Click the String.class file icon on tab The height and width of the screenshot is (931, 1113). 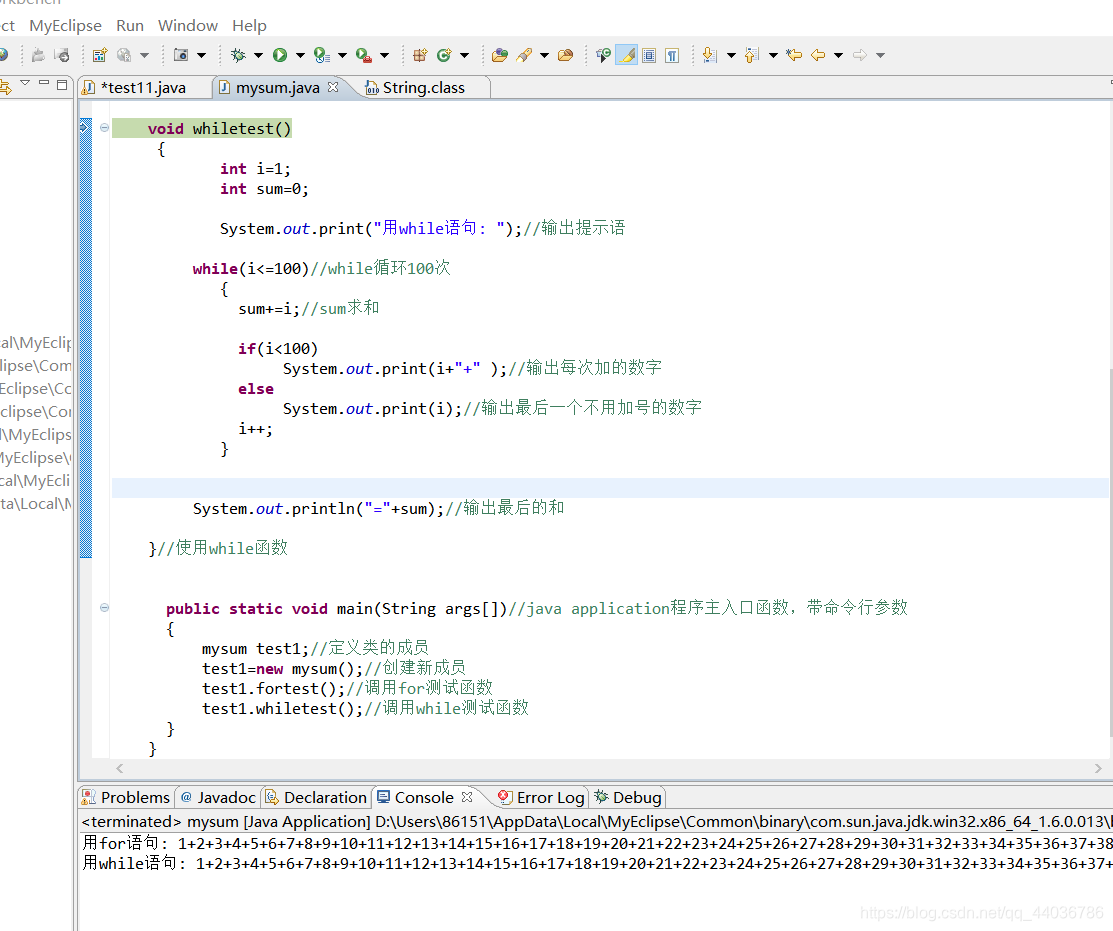click(x=371, y=87)
